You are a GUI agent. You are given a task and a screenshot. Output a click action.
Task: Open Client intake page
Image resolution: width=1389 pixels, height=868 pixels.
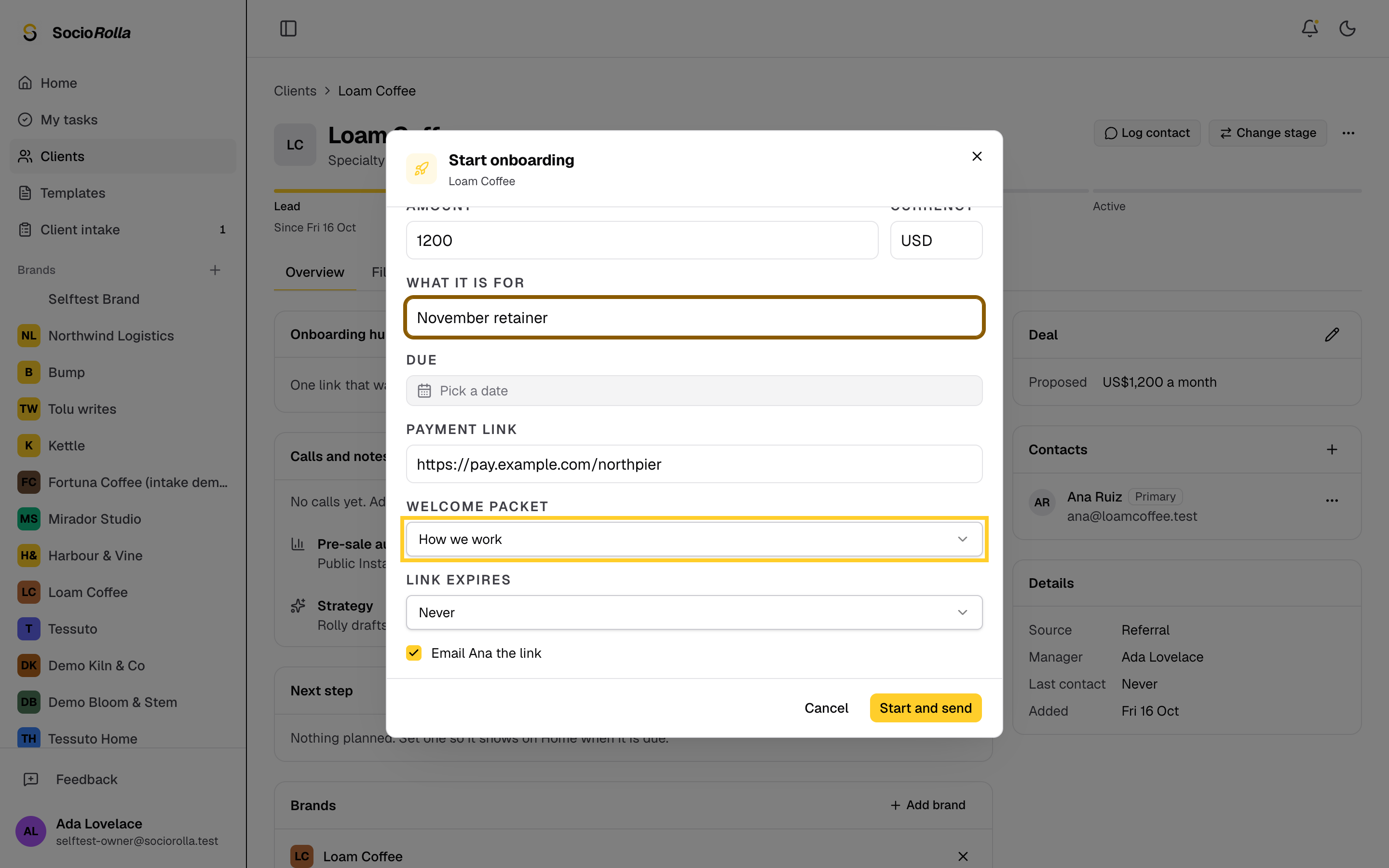pos(123,230)
